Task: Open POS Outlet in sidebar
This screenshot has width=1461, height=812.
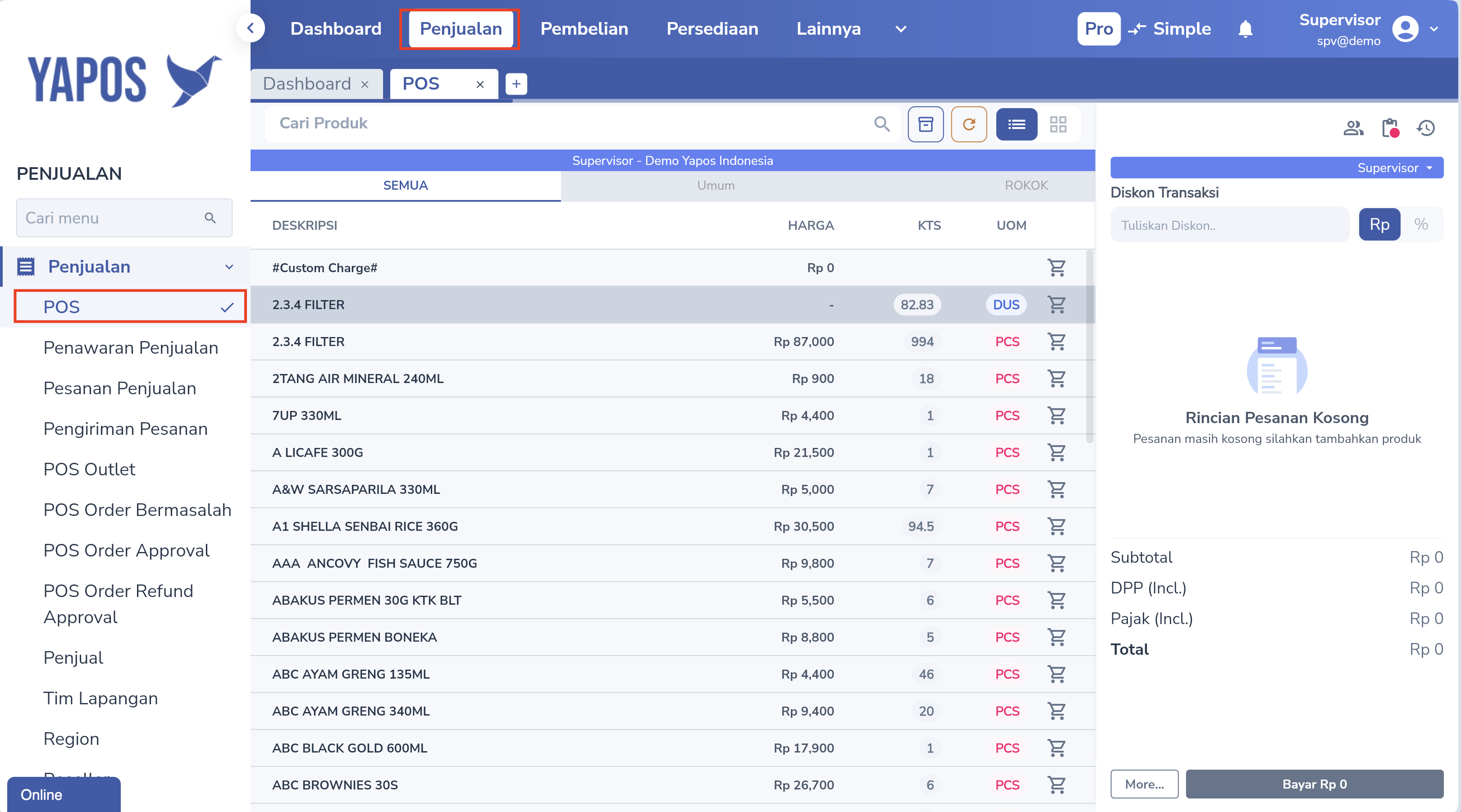Action: coord(89,470)
